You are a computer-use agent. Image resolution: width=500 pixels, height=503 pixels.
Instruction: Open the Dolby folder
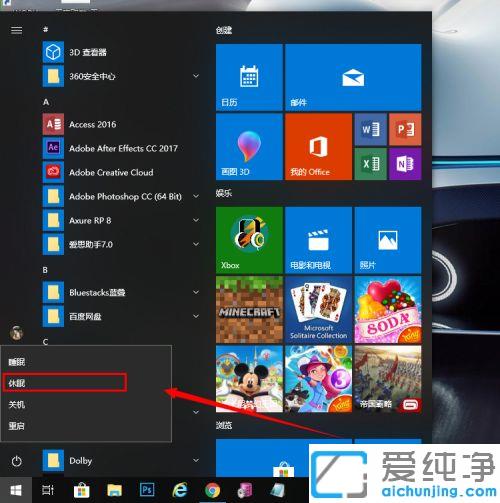coord(122,461)
